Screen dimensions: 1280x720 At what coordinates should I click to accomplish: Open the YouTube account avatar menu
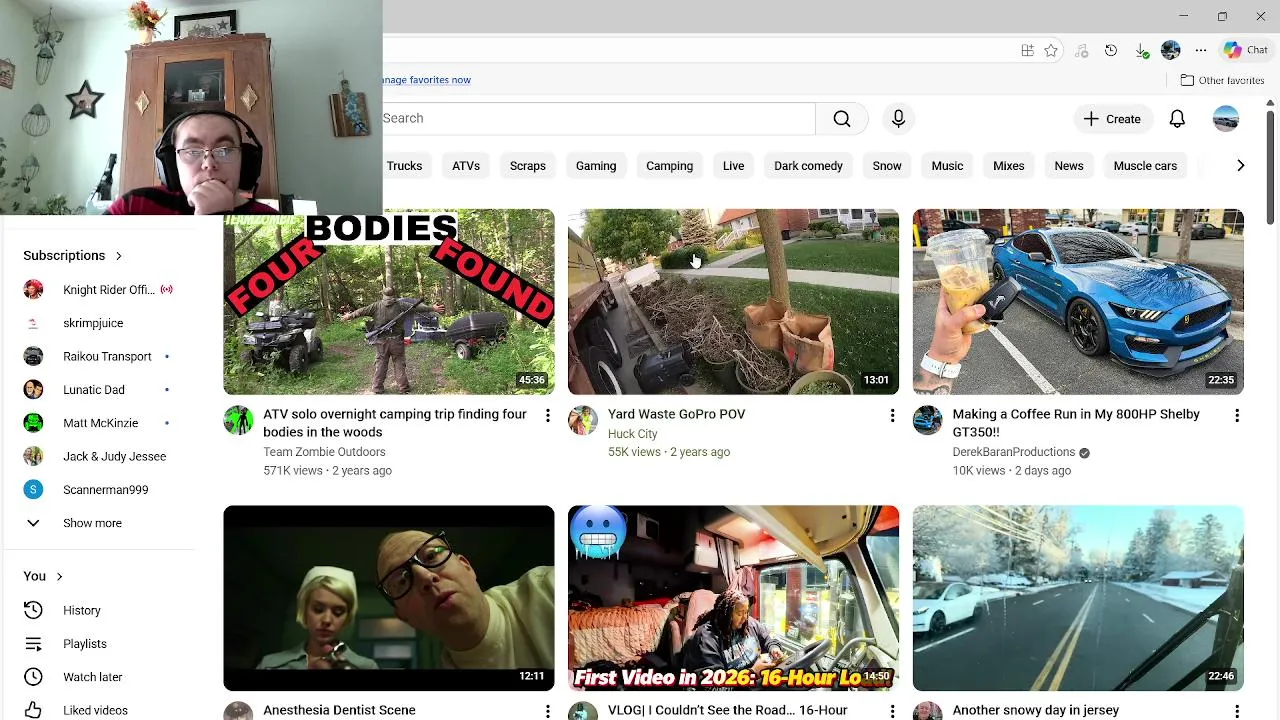pyautogui.click(x=1226, y=119)
